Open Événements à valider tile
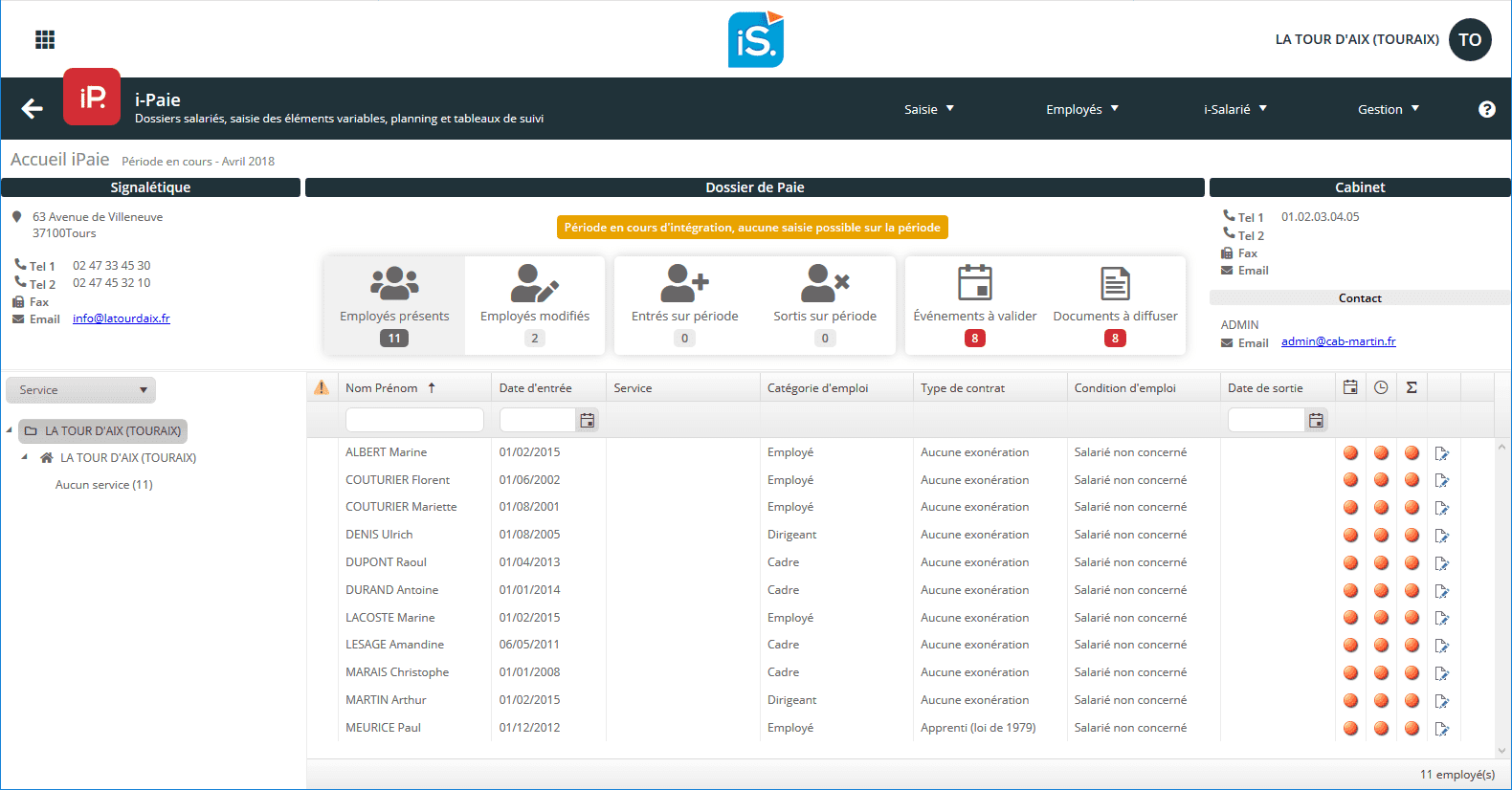The width and height of the screenshot is (1512, 790). (x=975, y=305)
